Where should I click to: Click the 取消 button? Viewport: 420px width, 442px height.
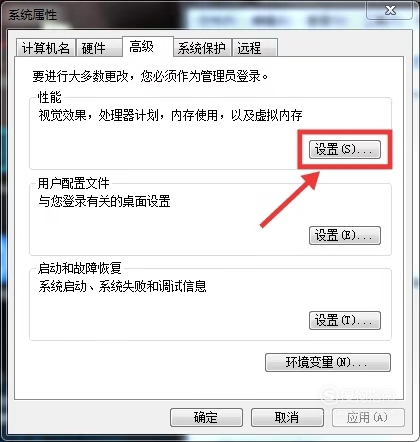[287, 417]
